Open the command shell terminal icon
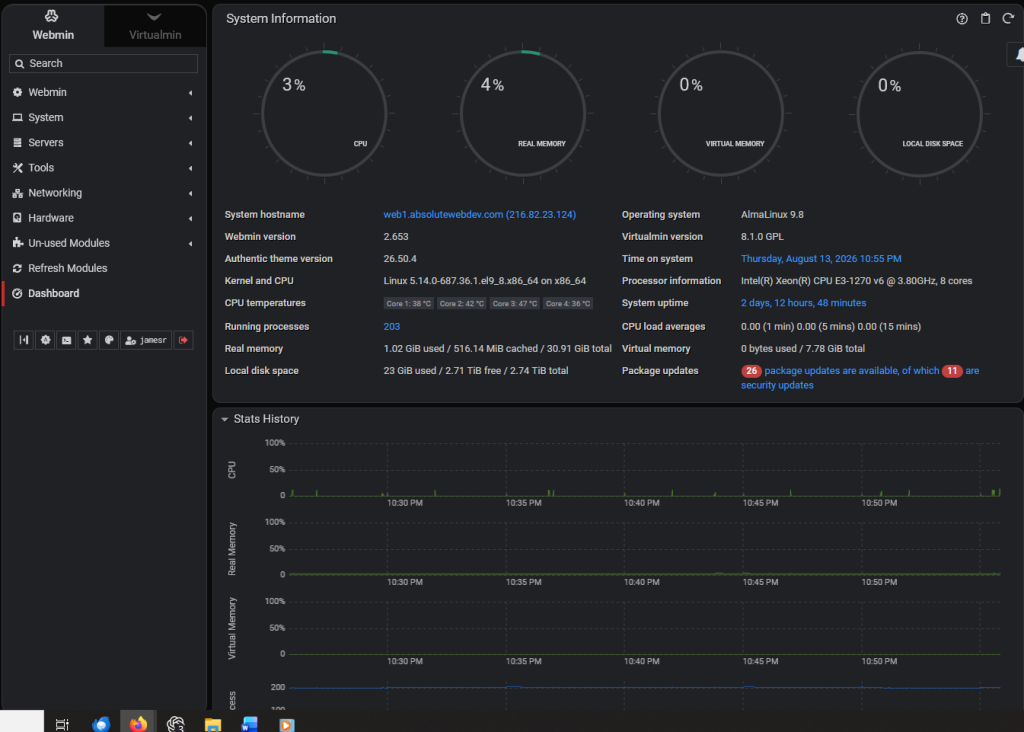 [67, 340]
